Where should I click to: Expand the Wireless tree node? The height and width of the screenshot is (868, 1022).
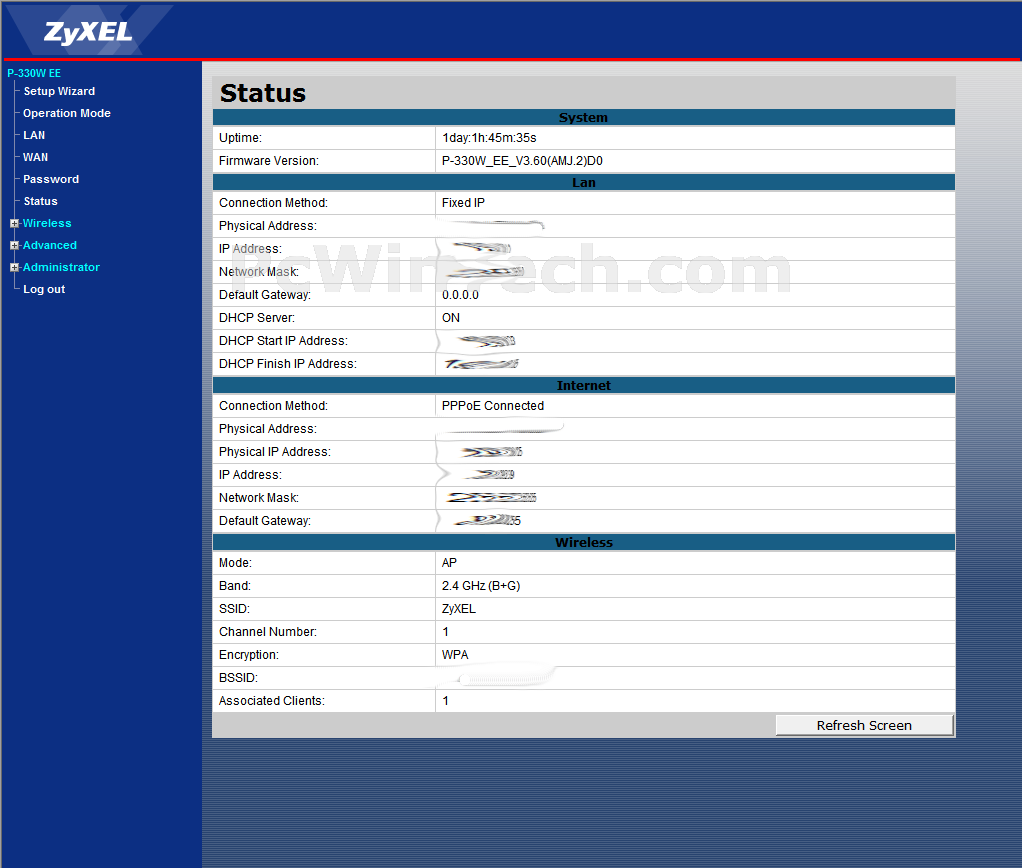click(x=14, y=224)
